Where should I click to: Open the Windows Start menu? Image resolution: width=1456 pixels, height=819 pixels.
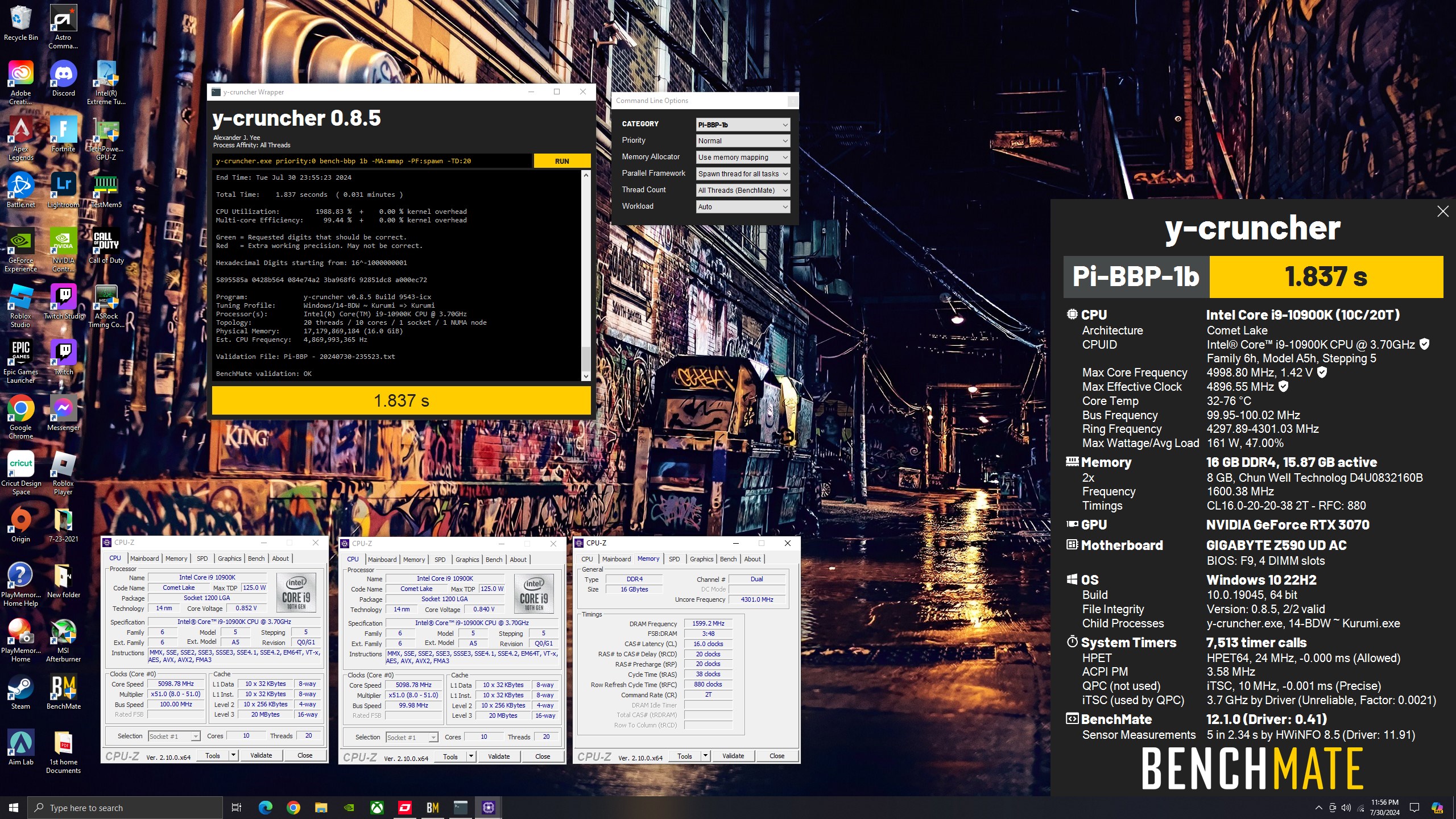click(14, 808)
